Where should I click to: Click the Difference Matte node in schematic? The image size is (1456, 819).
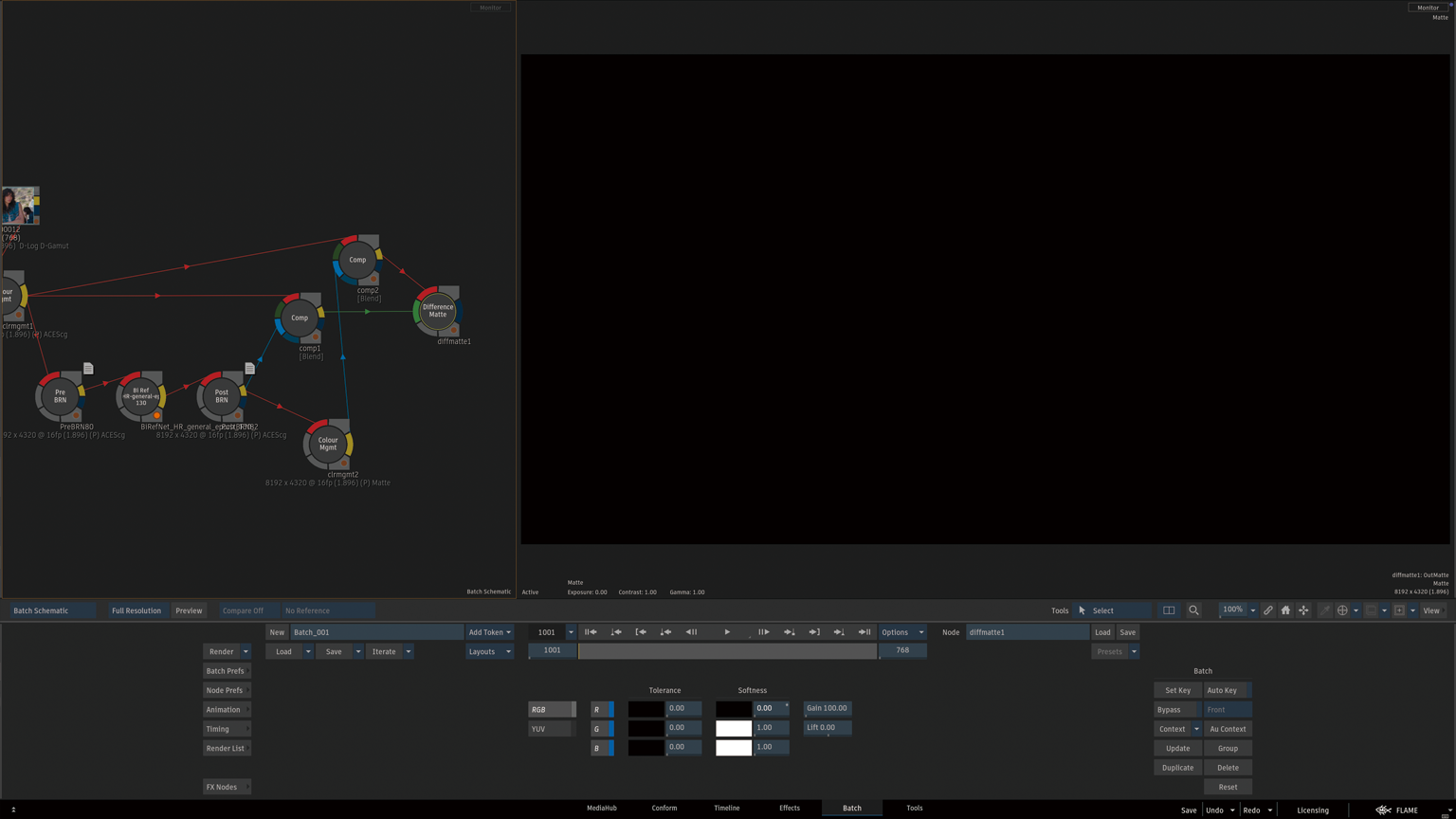[437, 311]
